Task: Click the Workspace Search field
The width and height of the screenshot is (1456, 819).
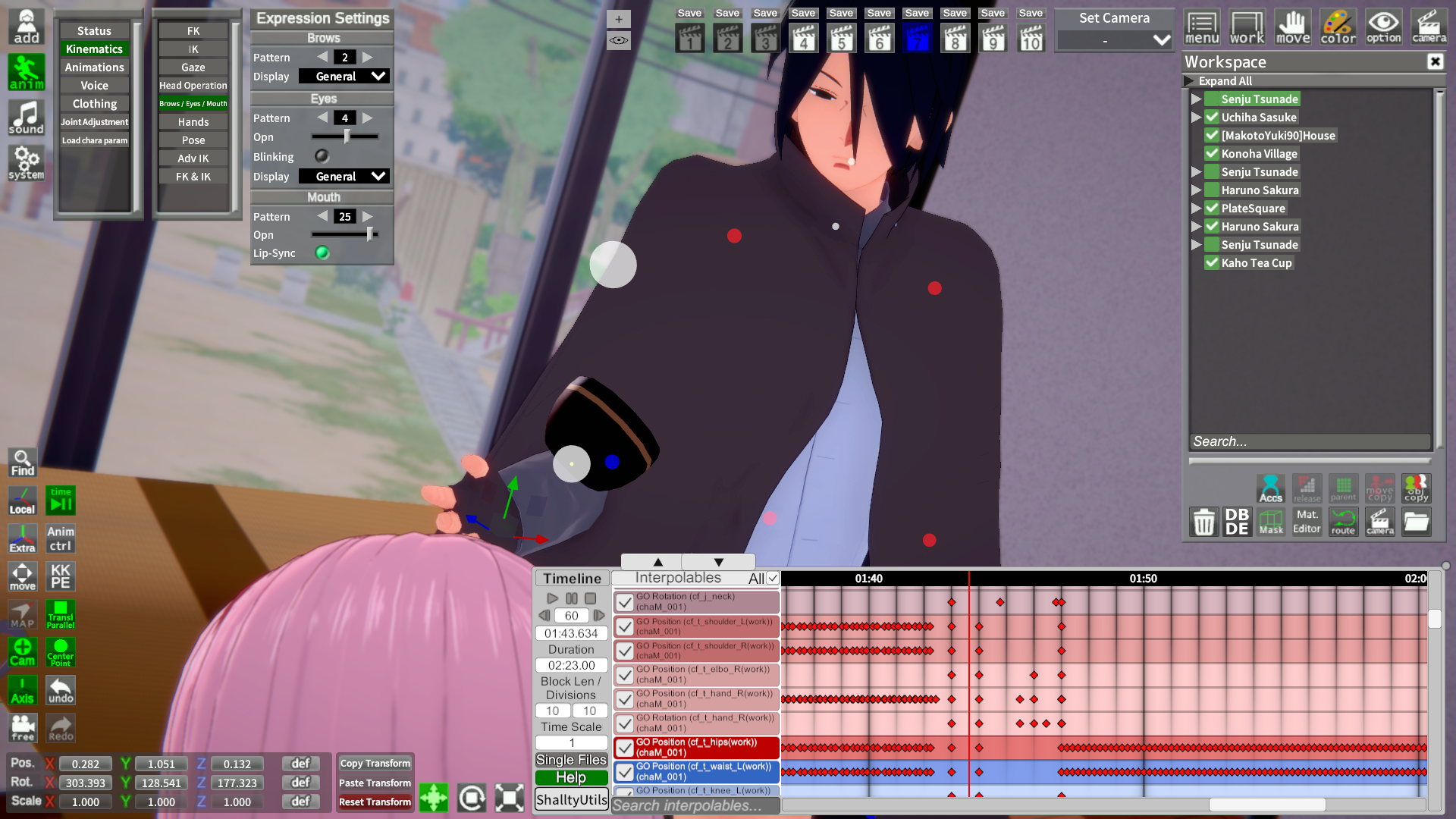Action: [1310, 441]
